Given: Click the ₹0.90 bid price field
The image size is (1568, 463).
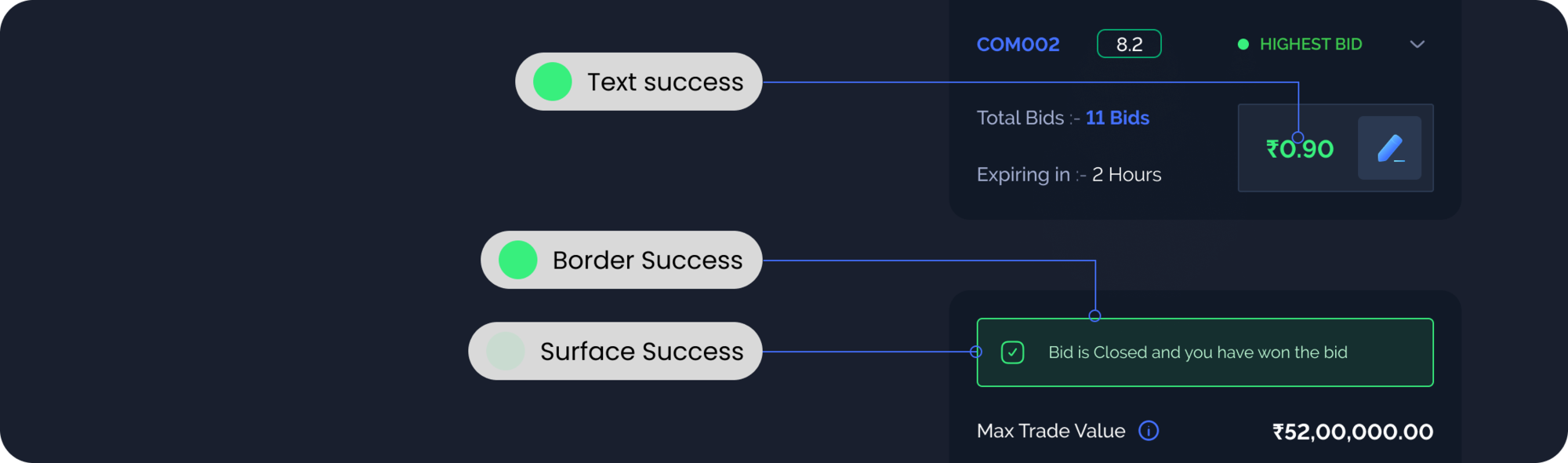Looking at the screenshot, I should pyautogui.click(x=1300, y=148).
